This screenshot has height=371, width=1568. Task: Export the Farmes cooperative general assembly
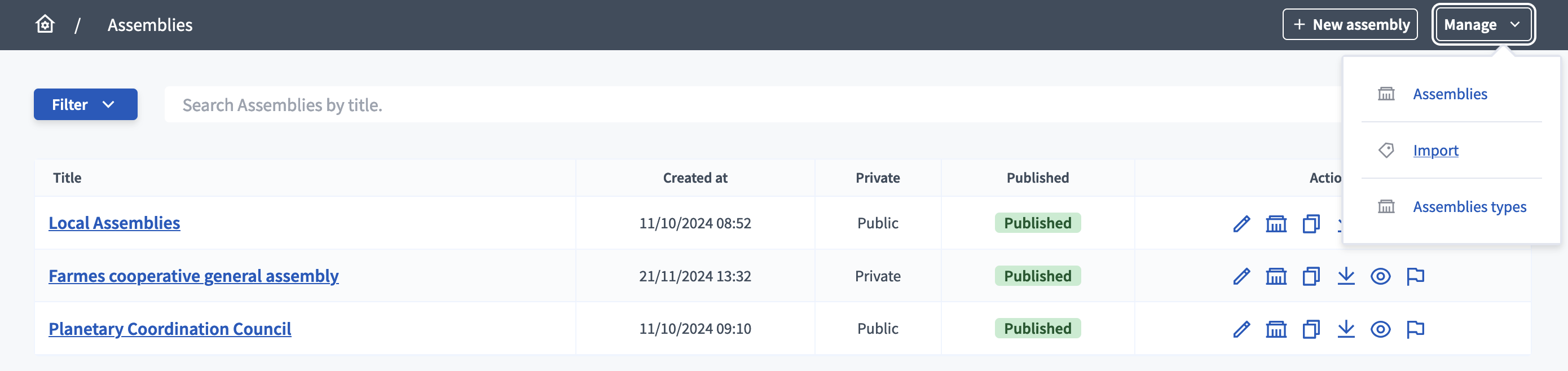[x=1346, y=276]
